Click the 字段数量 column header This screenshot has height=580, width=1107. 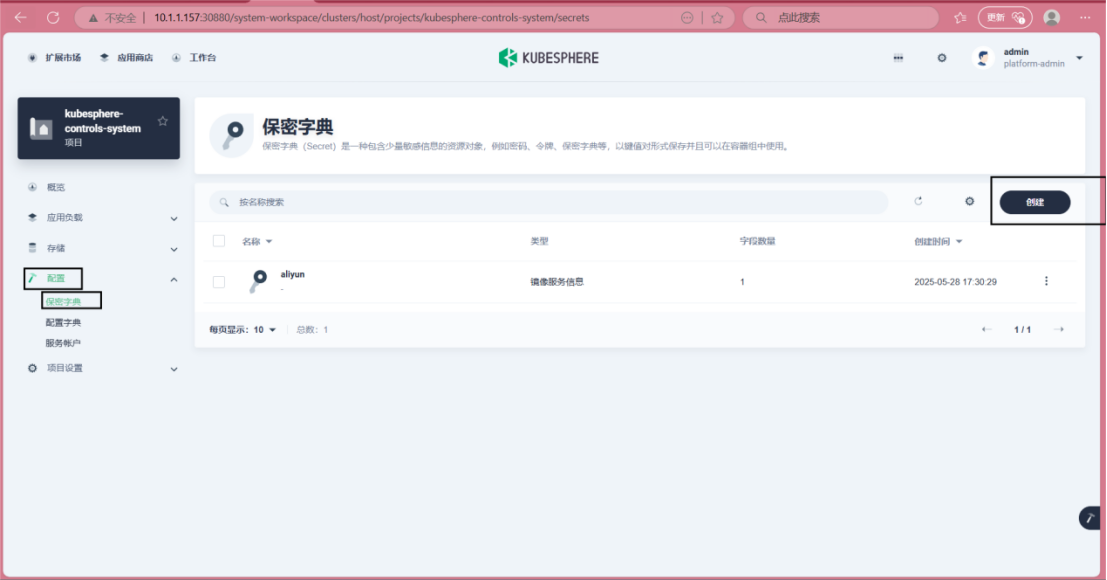click(758, 241)
